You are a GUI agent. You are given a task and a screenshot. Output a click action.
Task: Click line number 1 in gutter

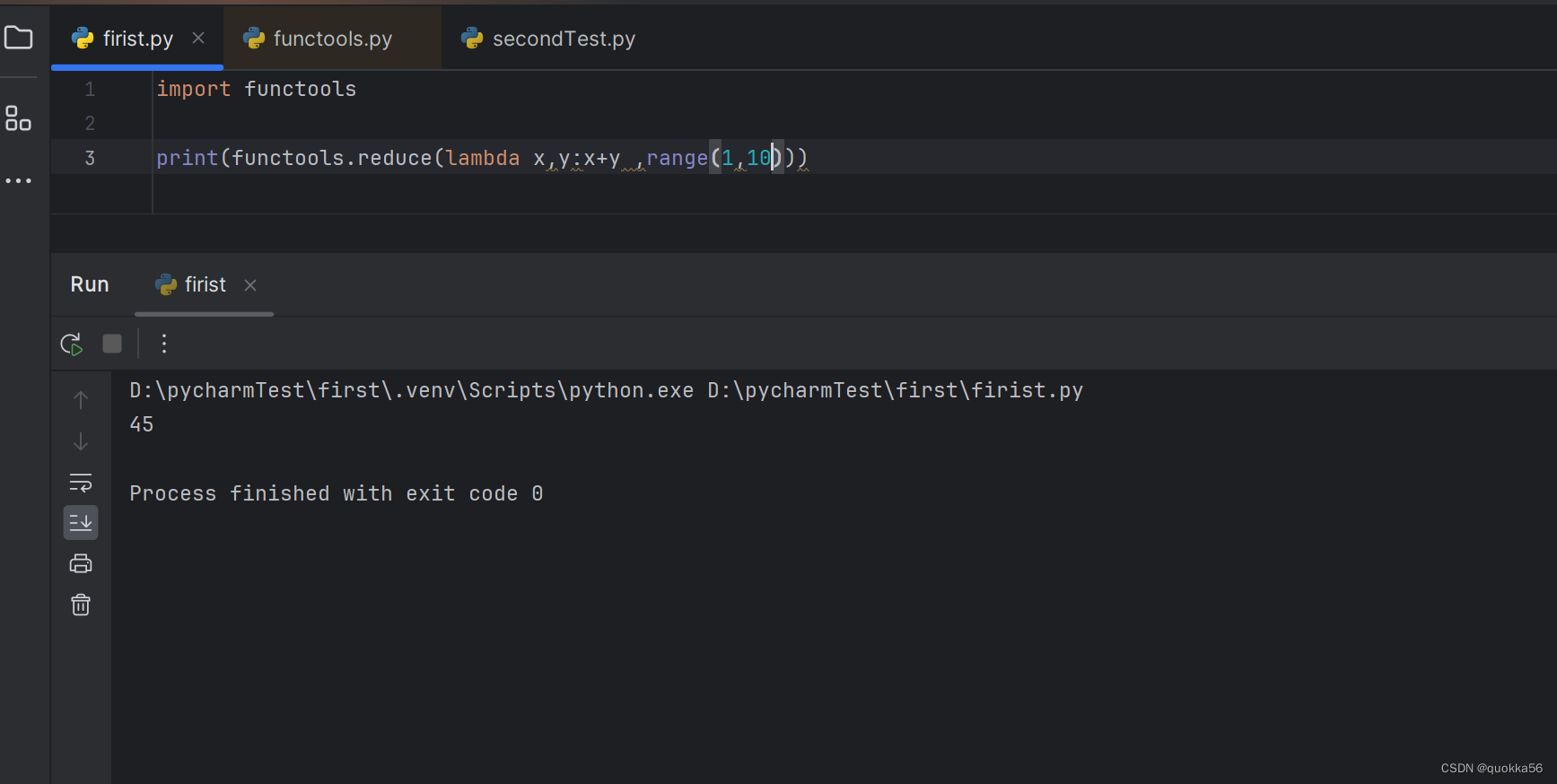(x=90, y=89)
